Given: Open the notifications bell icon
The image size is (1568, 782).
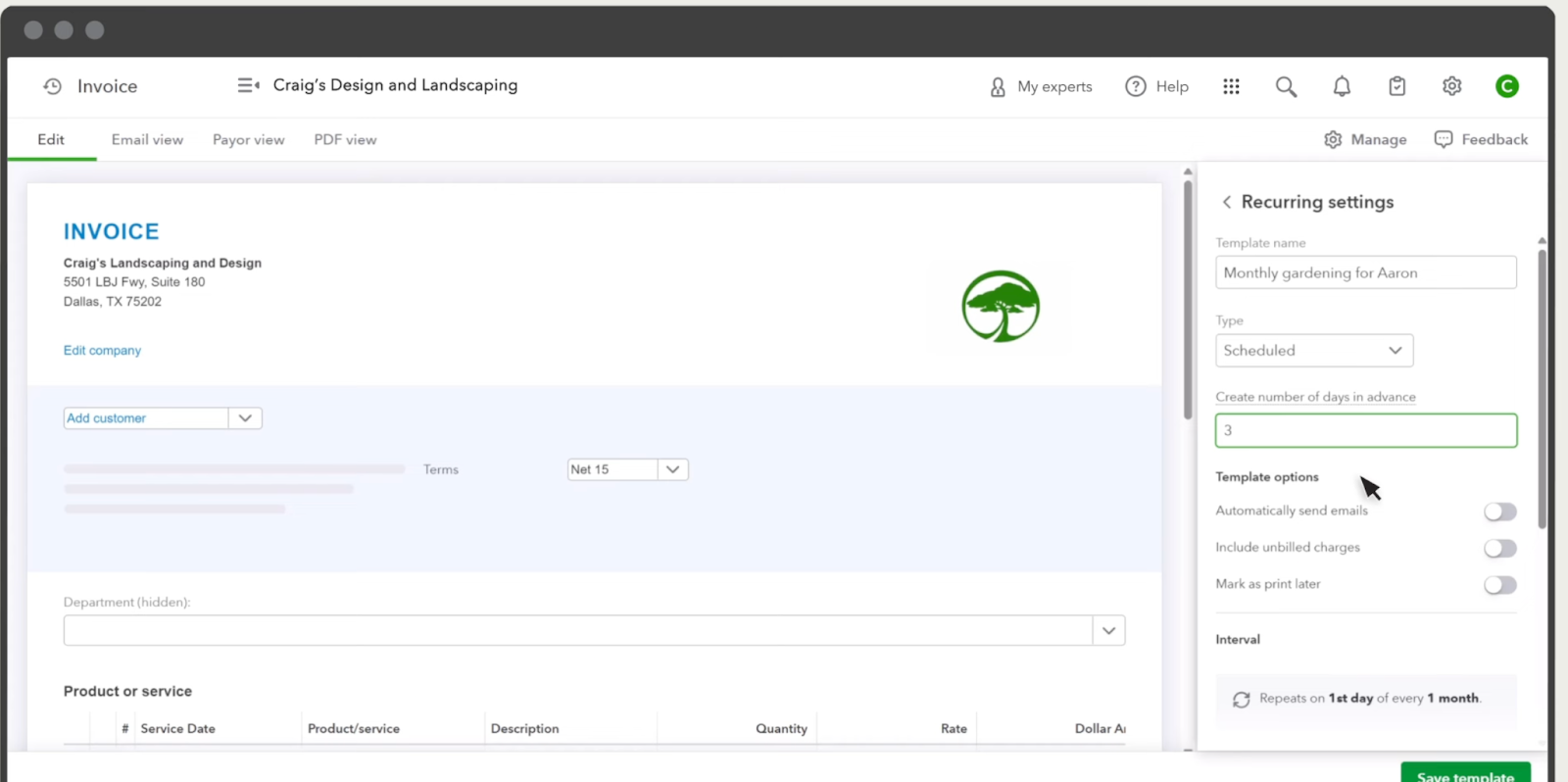Looking at the screenshot, I should (x=1342, y=86).
